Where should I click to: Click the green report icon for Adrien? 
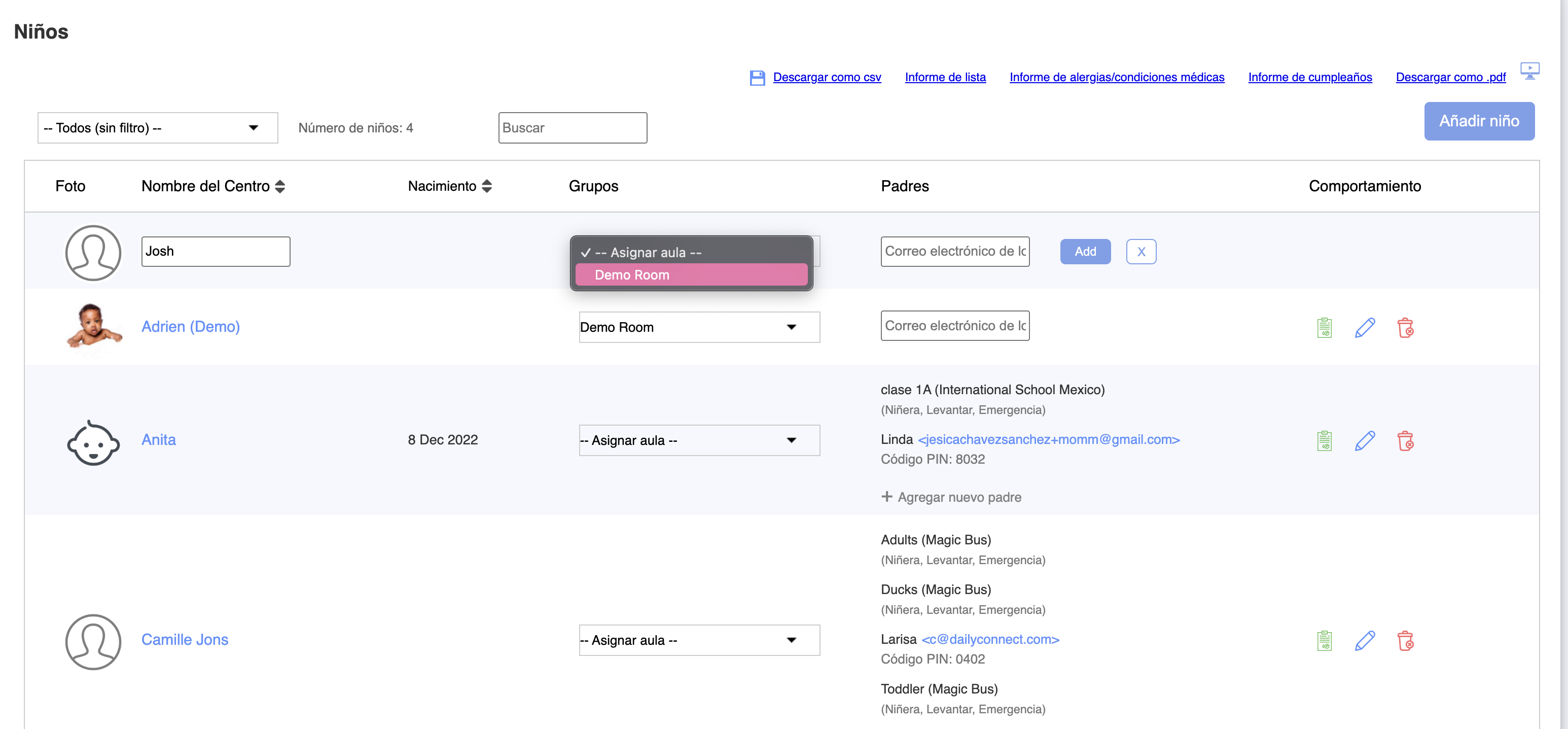pos(1324,328)
